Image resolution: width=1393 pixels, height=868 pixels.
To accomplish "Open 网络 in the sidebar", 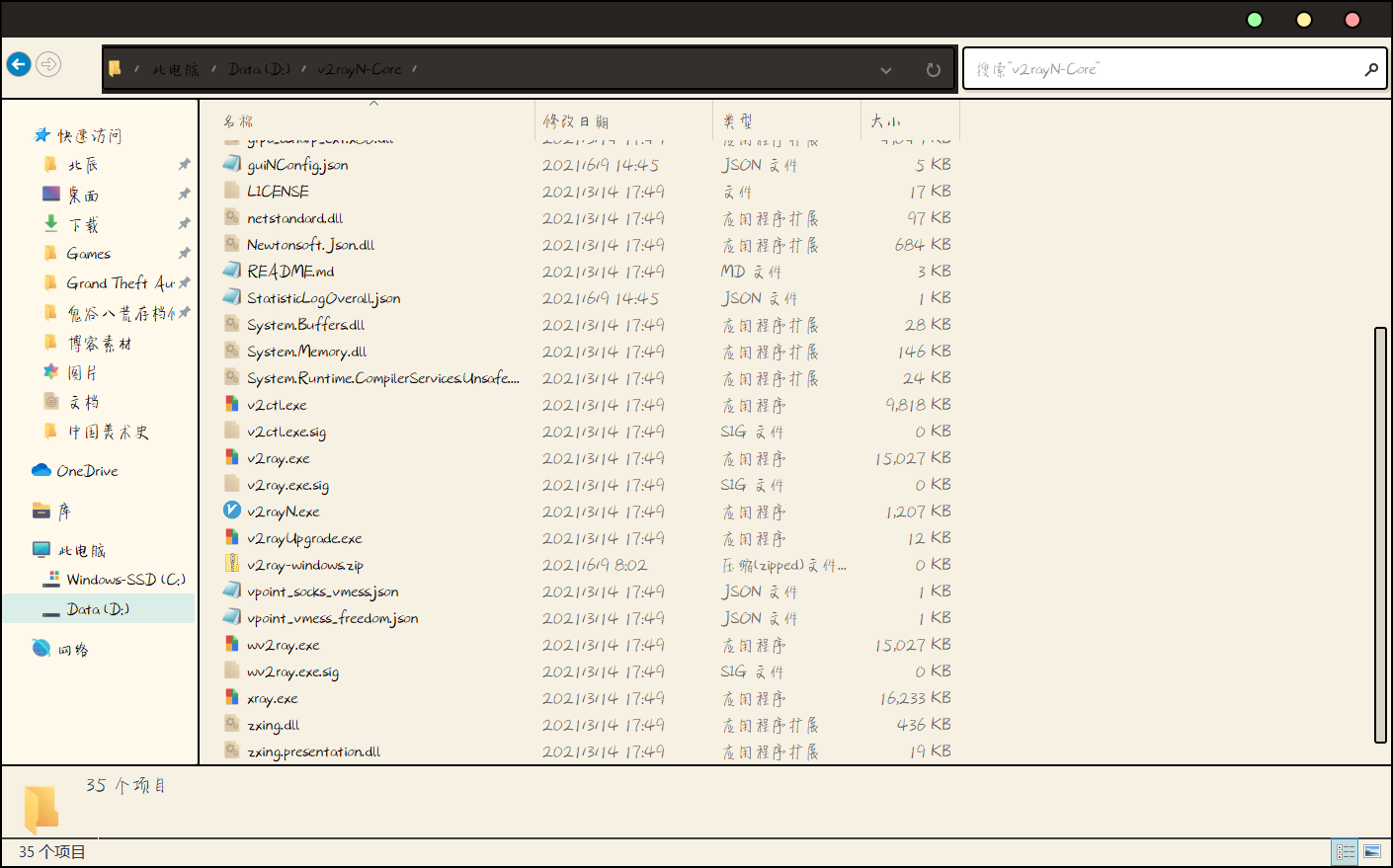I will point(73,649).
